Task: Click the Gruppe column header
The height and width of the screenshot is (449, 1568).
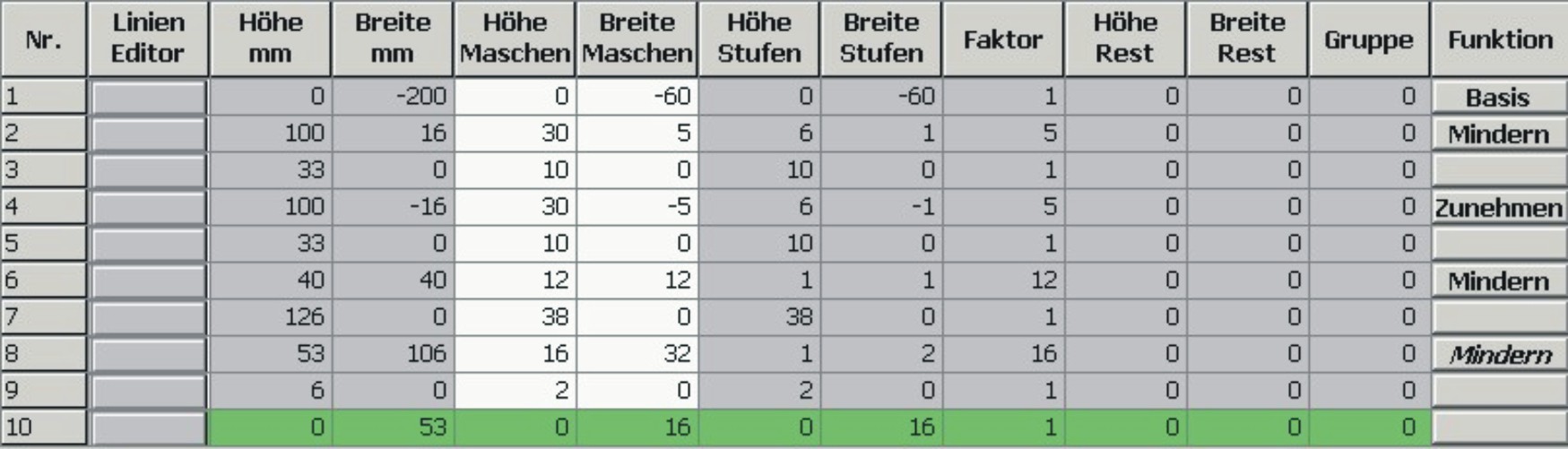Action: tap(1368, 39)
